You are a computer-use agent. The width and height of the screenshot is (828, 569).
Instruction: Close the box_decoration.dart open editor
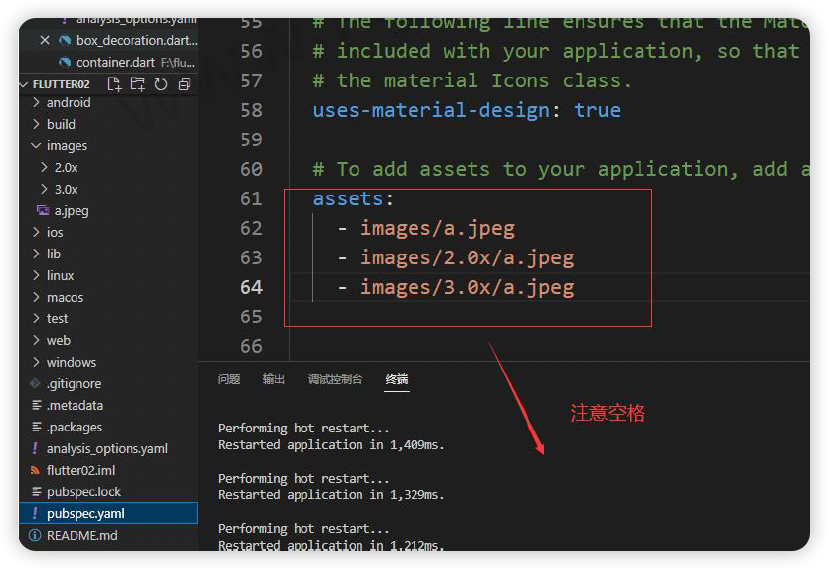44,41
